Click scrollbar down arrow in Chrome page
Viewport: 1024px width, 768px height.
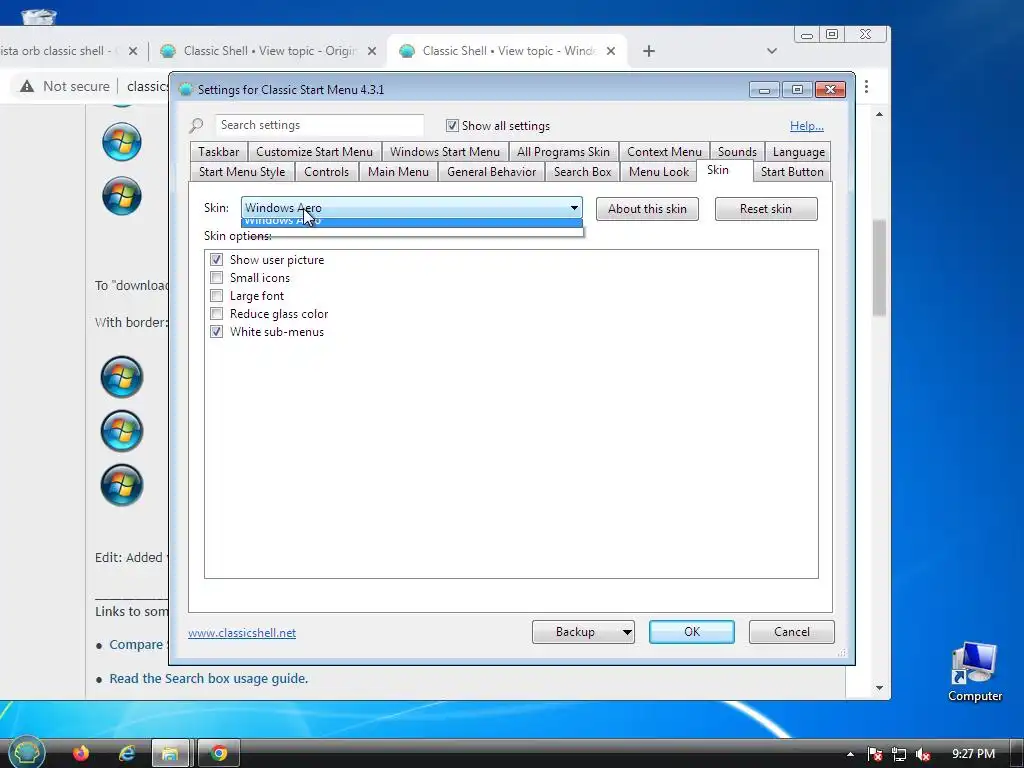click(879, 688)
